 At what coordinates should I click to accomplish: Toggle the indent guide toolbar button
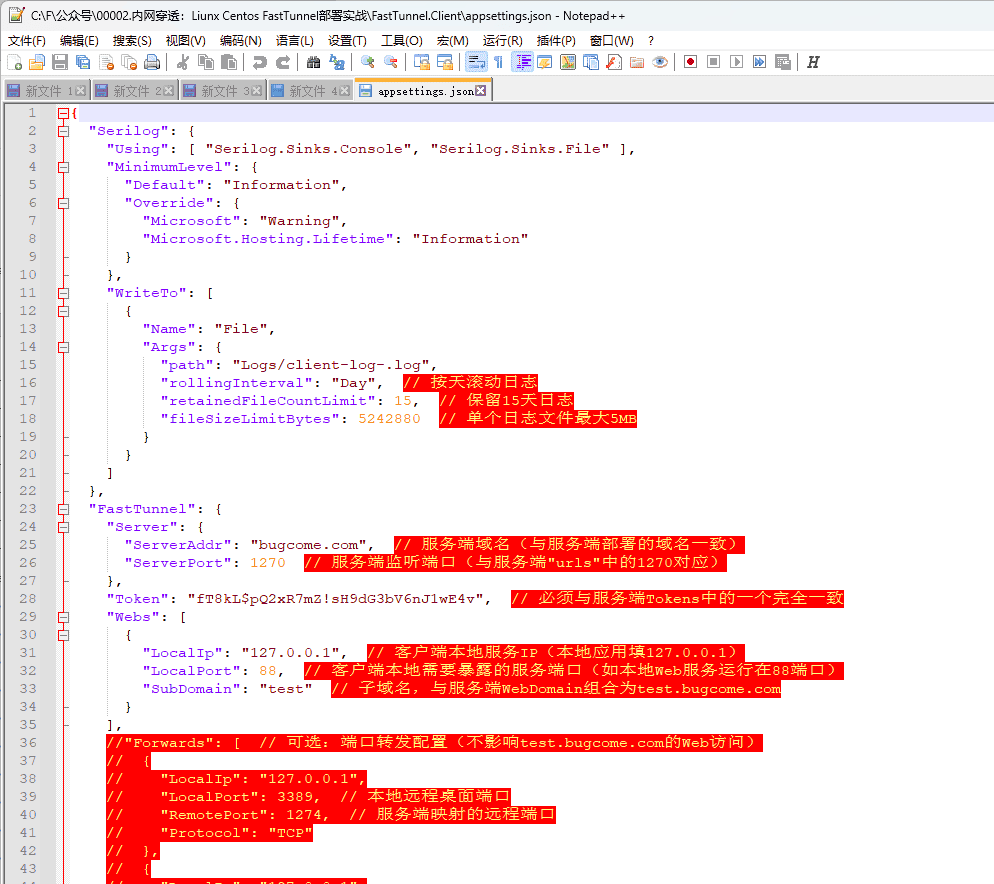[522, 62]
